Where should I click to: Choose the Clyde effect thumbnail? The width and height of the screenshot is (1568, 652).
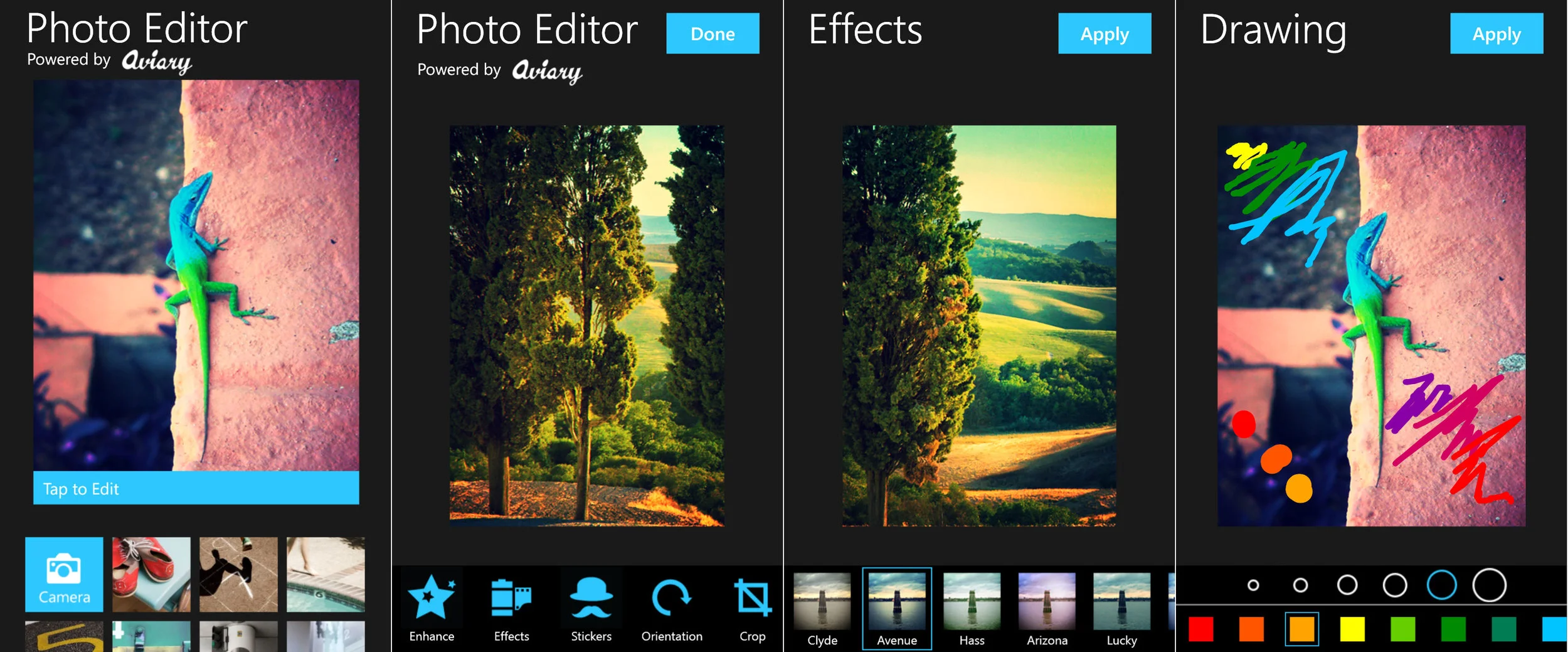822,609
